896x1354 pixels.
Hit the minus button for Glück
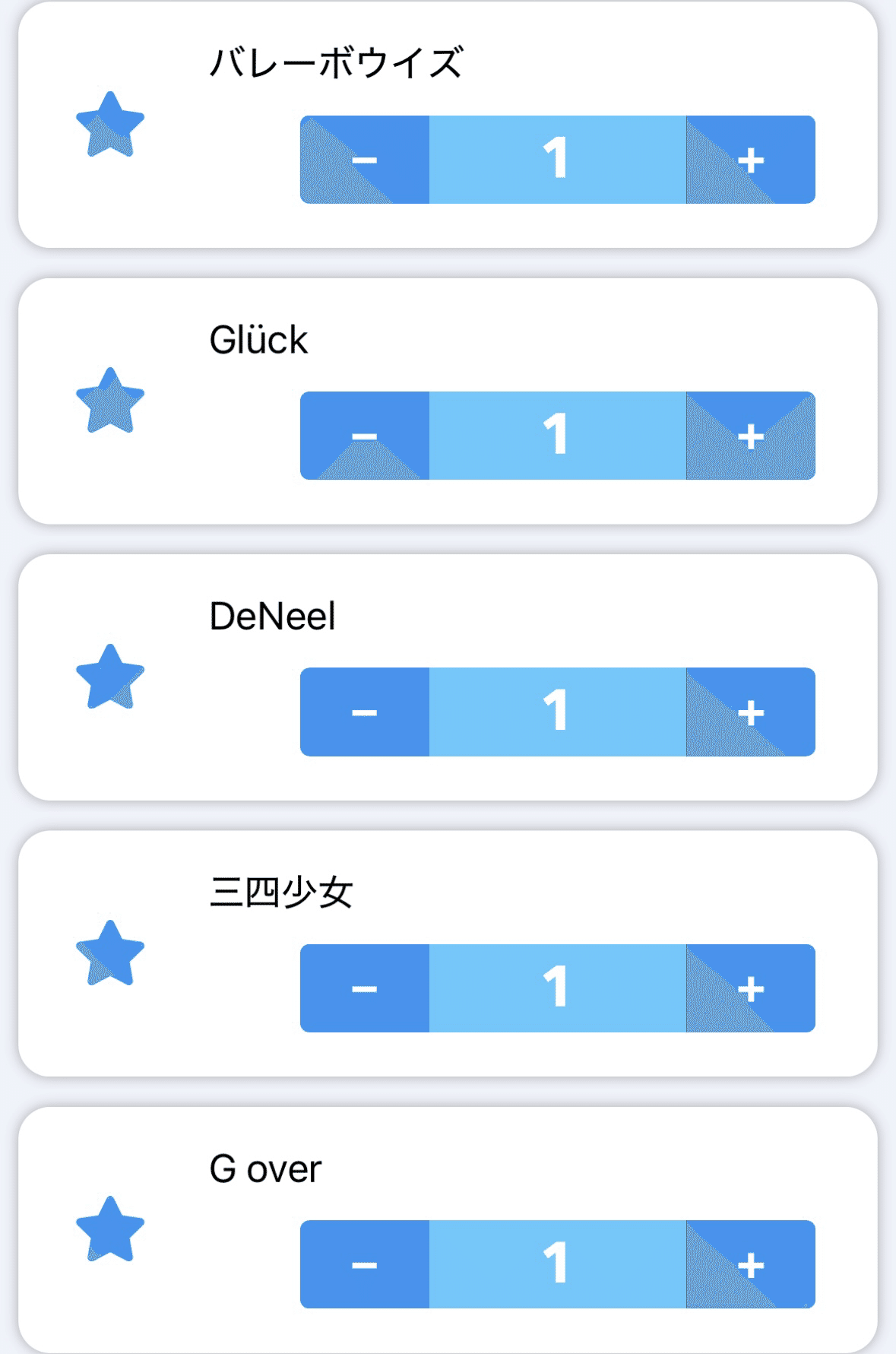365,436
